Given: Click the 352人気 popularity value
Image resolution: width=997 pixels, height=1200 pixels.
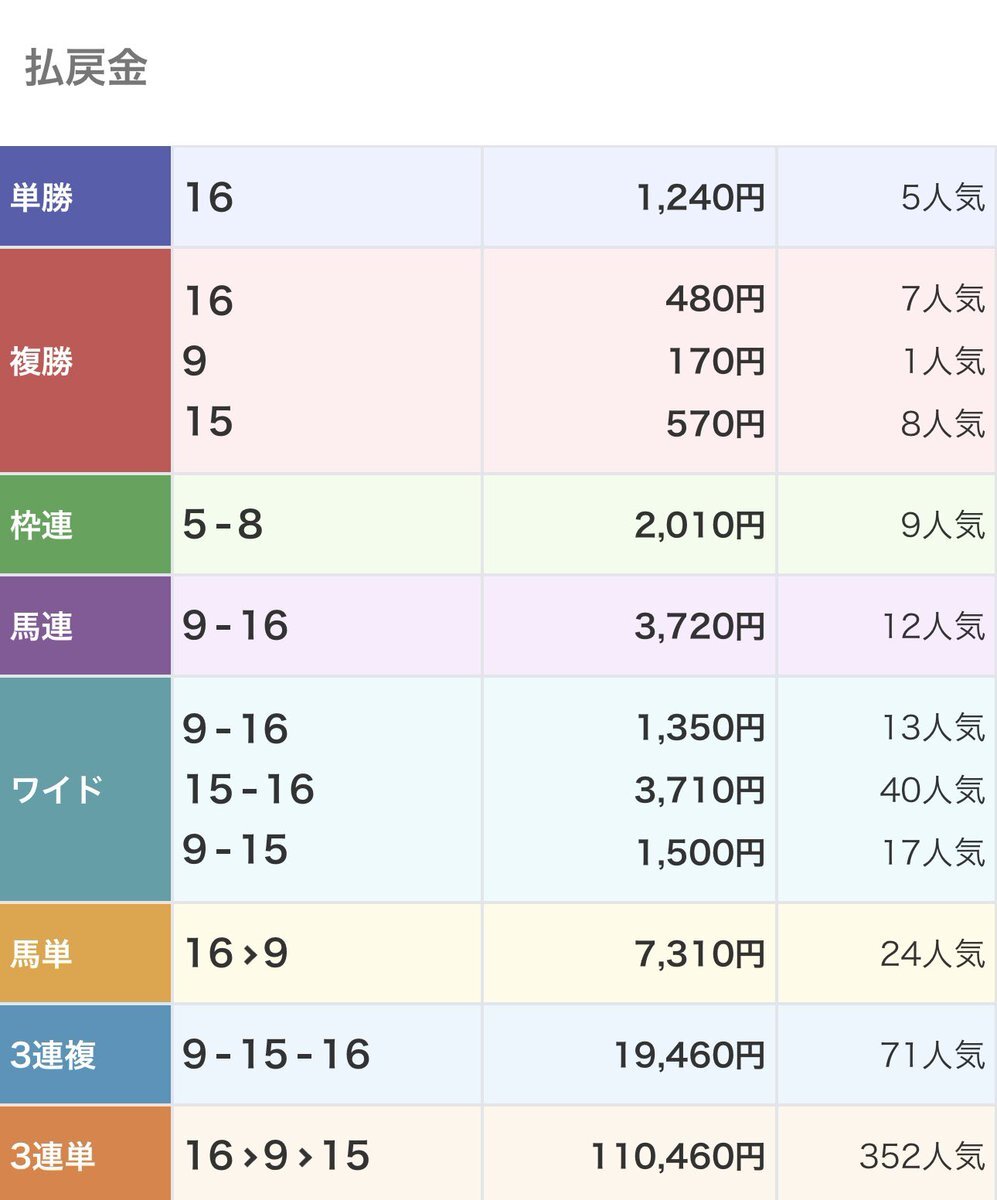Looking at the screenshot, I should [x=921, y=1157].
